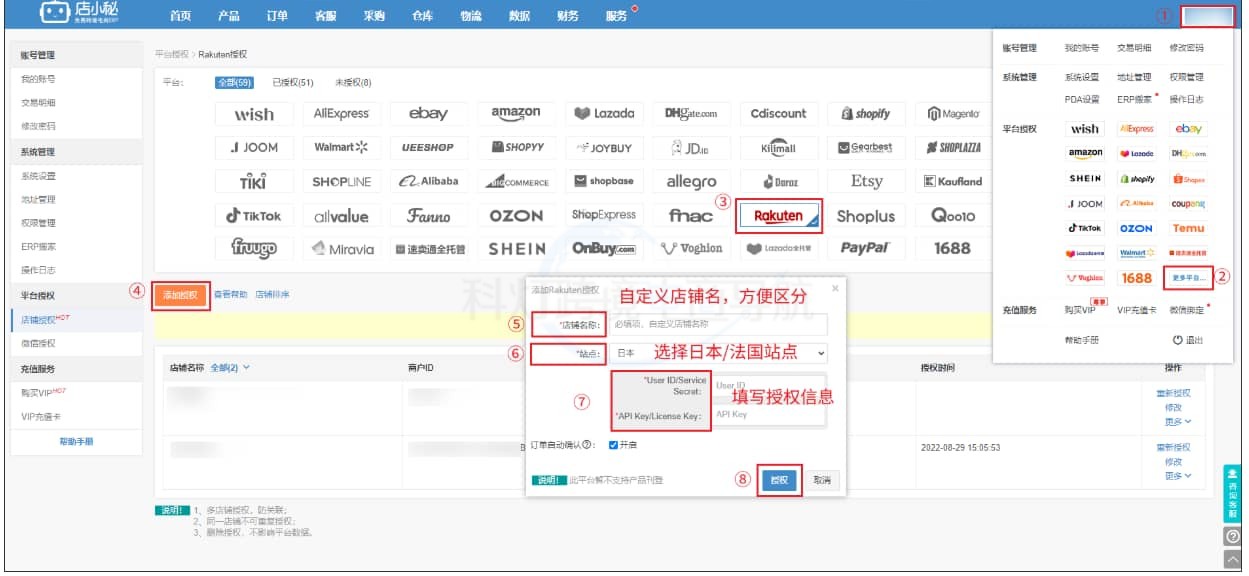Screen dimensions: 1249x576
Task: Click the SHEIN platform icon
Action: pos(516,249)
